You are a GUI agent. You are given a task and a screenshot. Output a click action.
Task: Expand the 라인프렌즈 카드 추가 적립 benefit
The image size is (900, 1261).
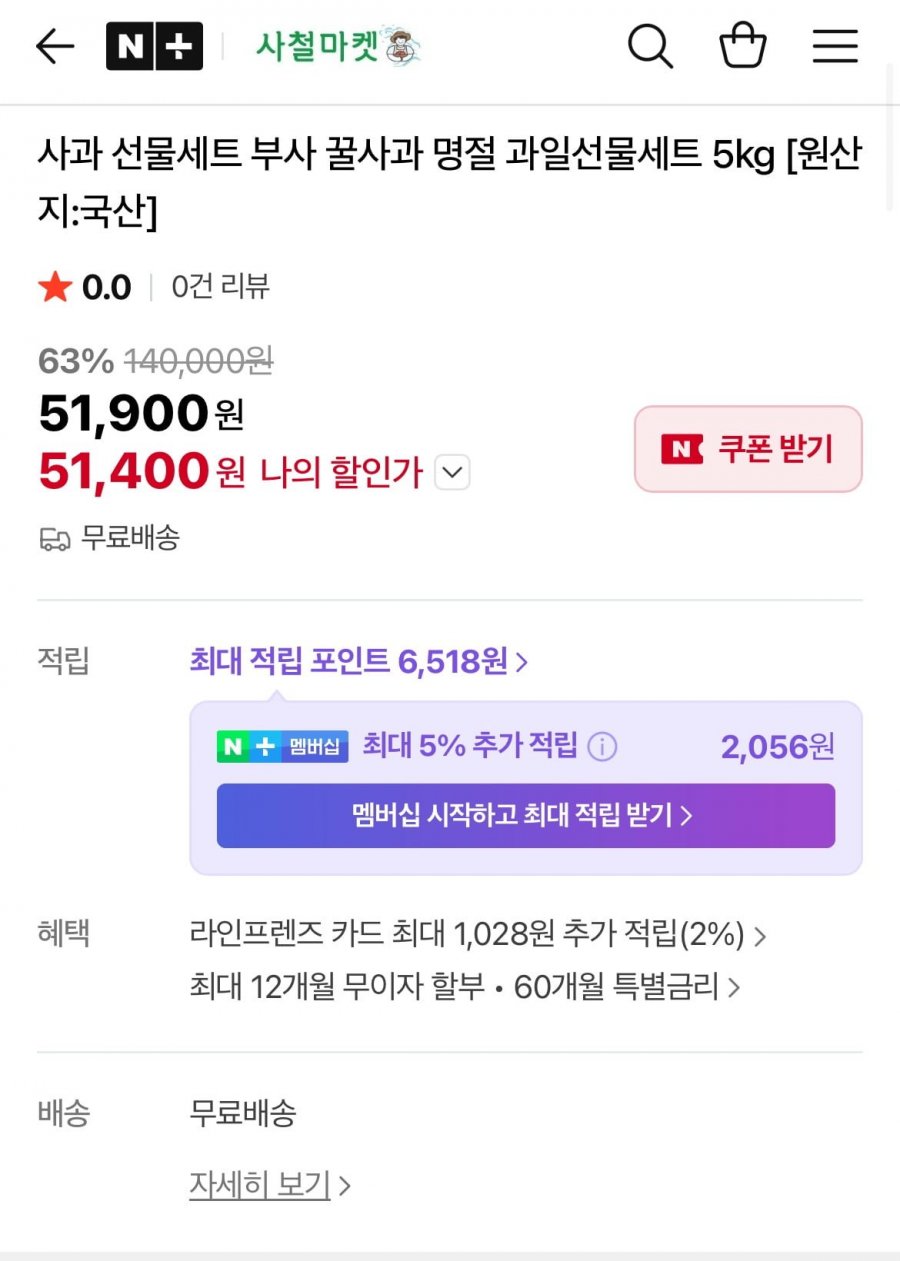coord(477,936)
